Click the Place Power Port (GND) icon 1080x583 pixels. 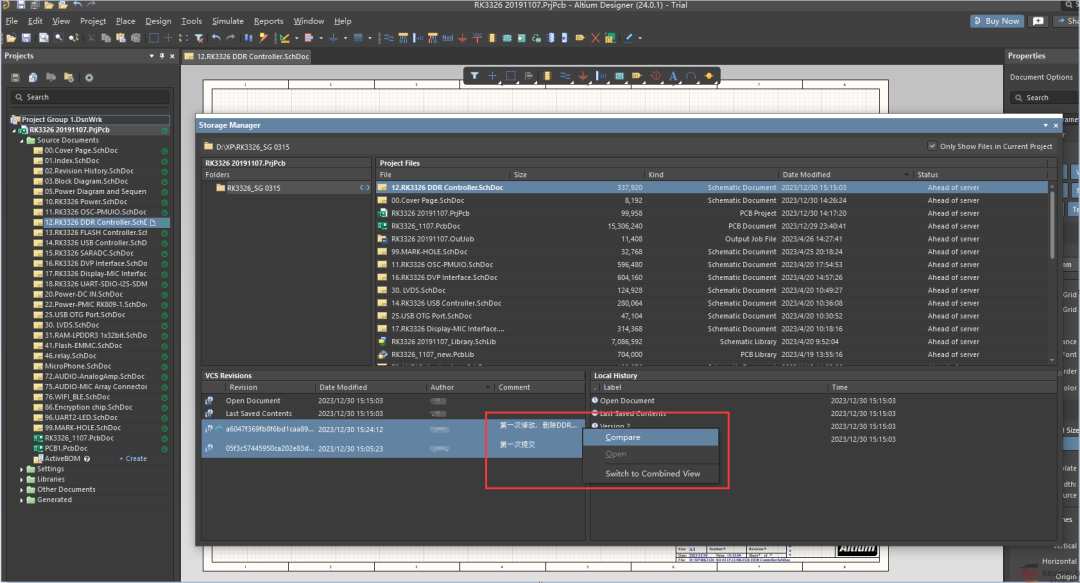[583, 76]
